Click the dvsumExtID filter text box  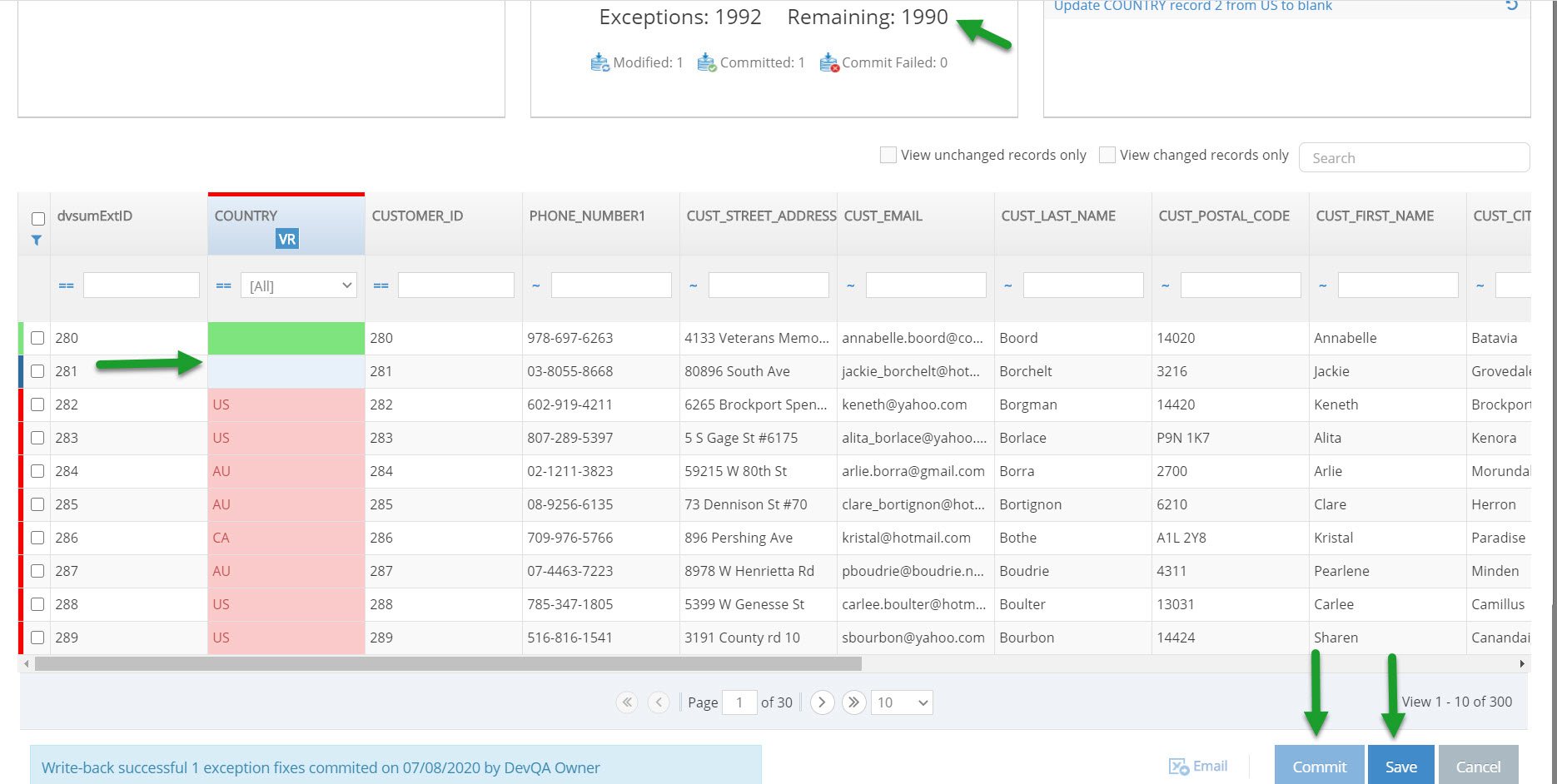coord(142,285)
